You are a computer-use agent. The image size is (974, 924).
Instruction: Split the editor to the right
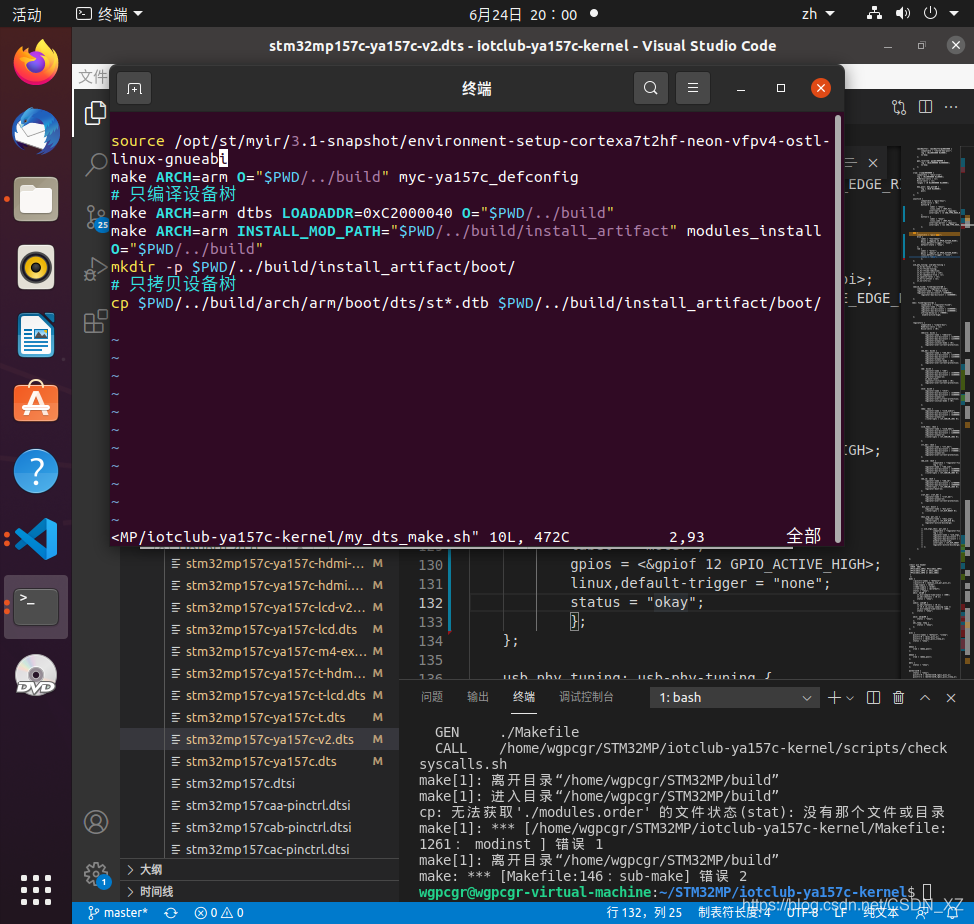[x=925, y=107]
